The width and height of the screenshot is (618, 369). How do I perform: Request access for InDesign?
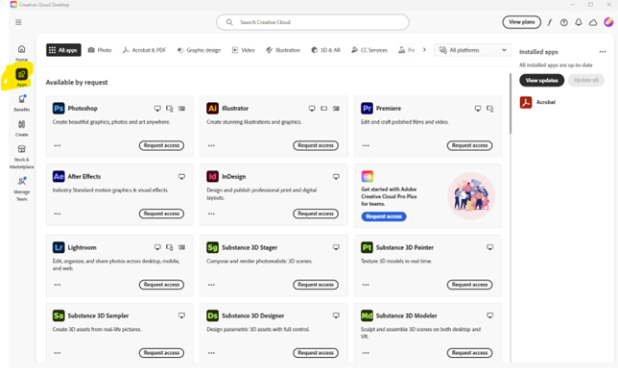[x=316, y=214]
